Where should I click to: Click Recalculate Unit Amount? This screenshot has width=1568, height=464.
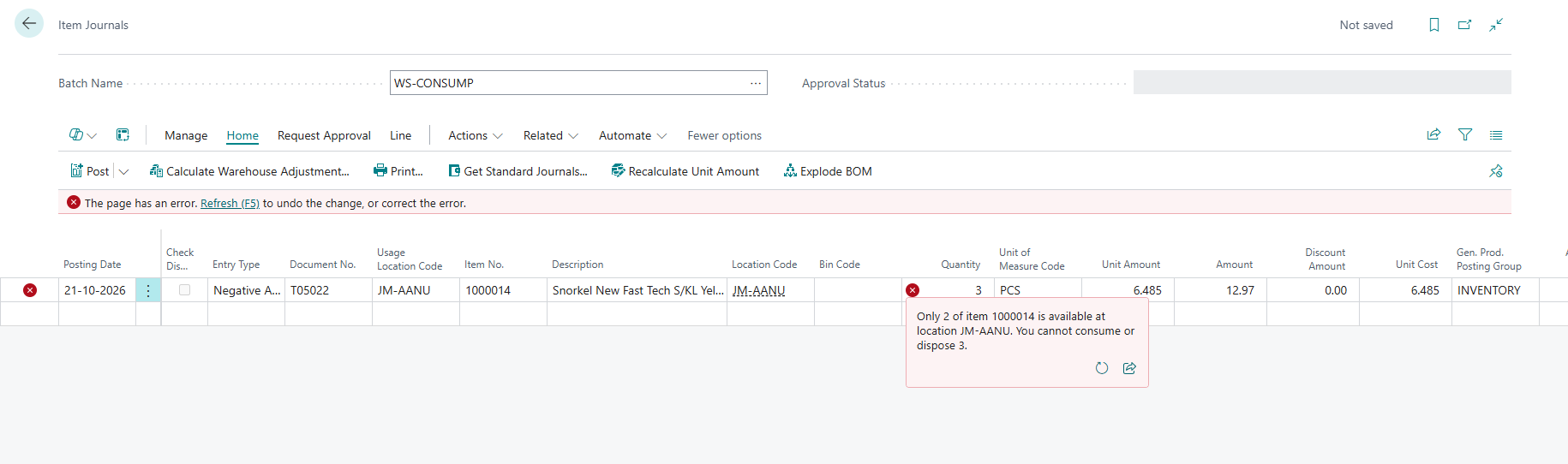click(x=685, y=171)
